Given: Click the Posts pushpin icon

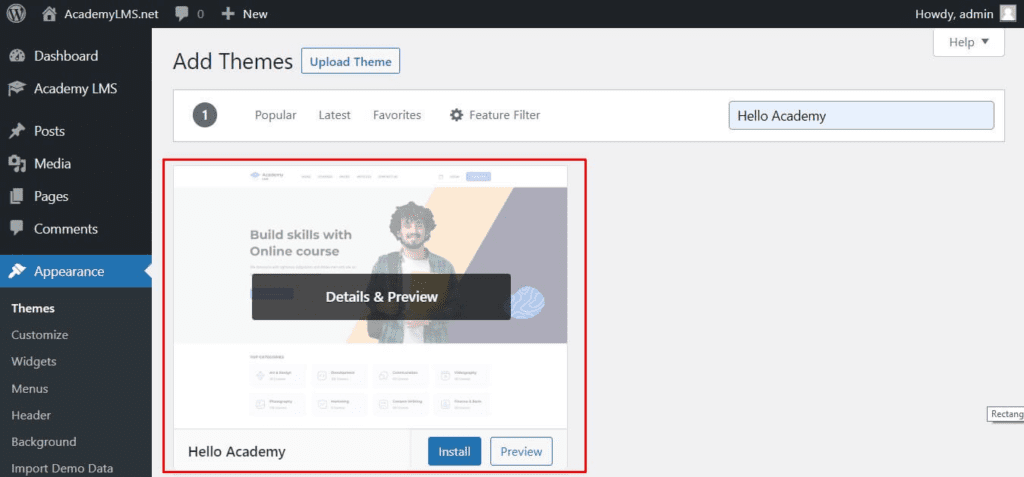Looking at the screenshot, I should click(x=17, y=131).
